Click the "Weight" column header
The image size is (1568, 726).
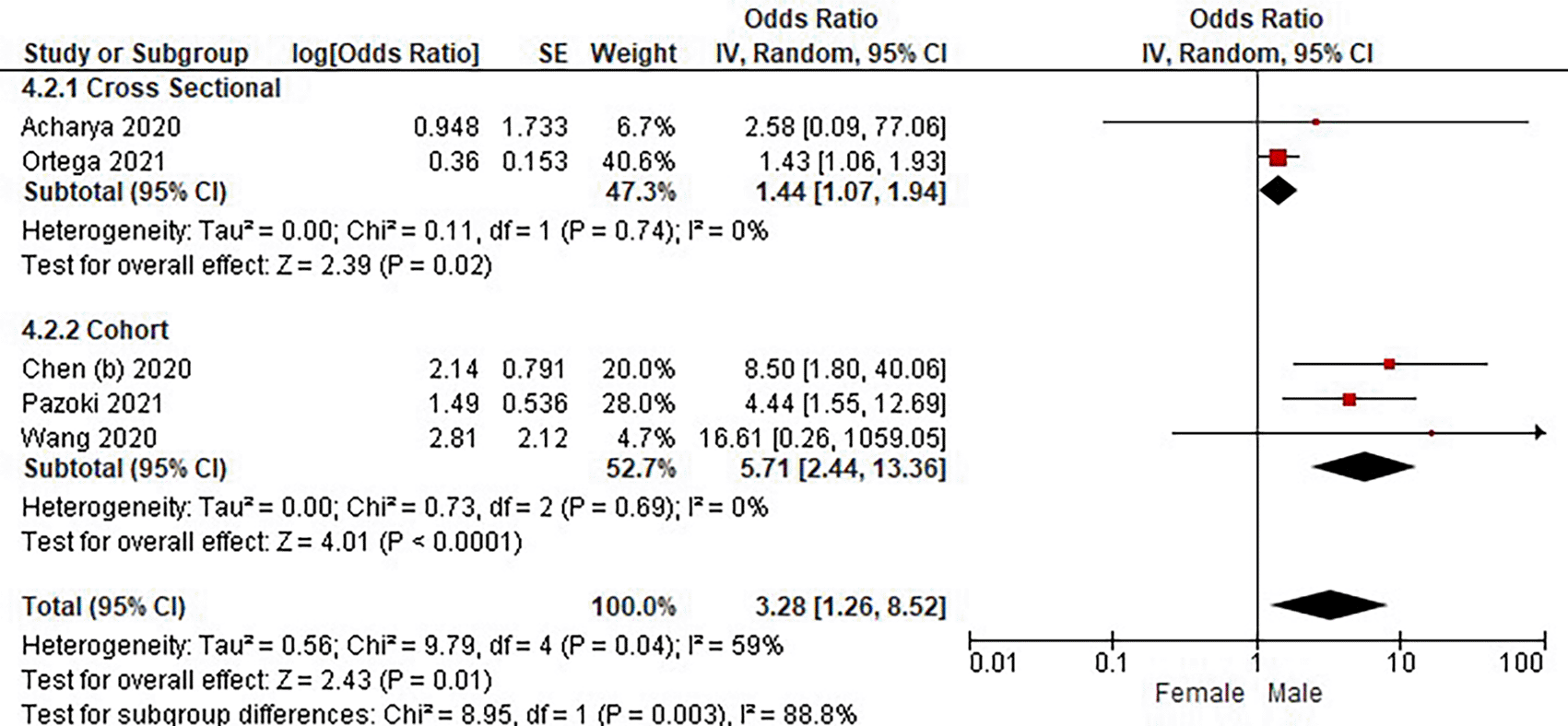click(633, 53)
